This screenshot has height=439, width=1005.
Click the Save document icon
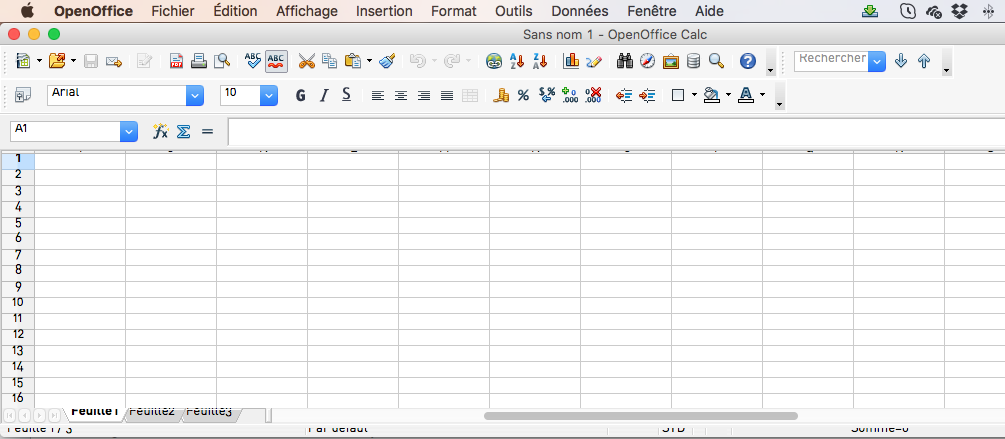[91, 62]
